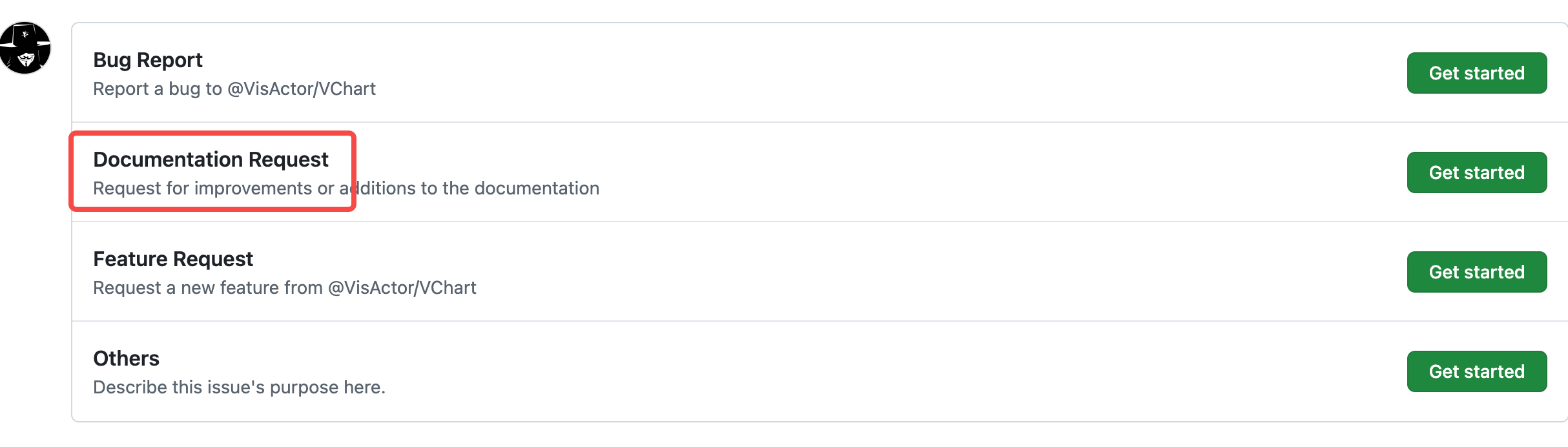Click @VisActor/VChart in the Feature Request description

click(402, 288)
